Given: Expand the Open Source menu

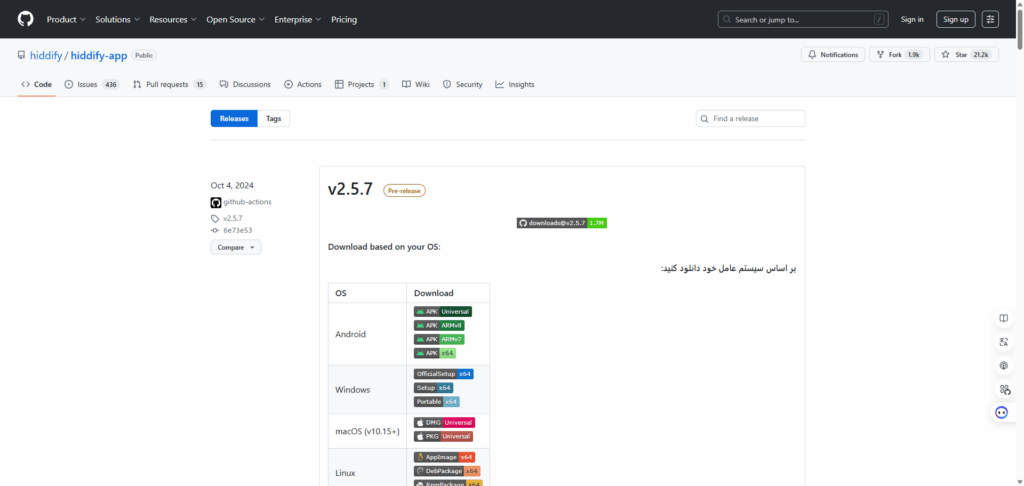Looking at the screenshot, I should pyautogui.click(x=235, y=20).
